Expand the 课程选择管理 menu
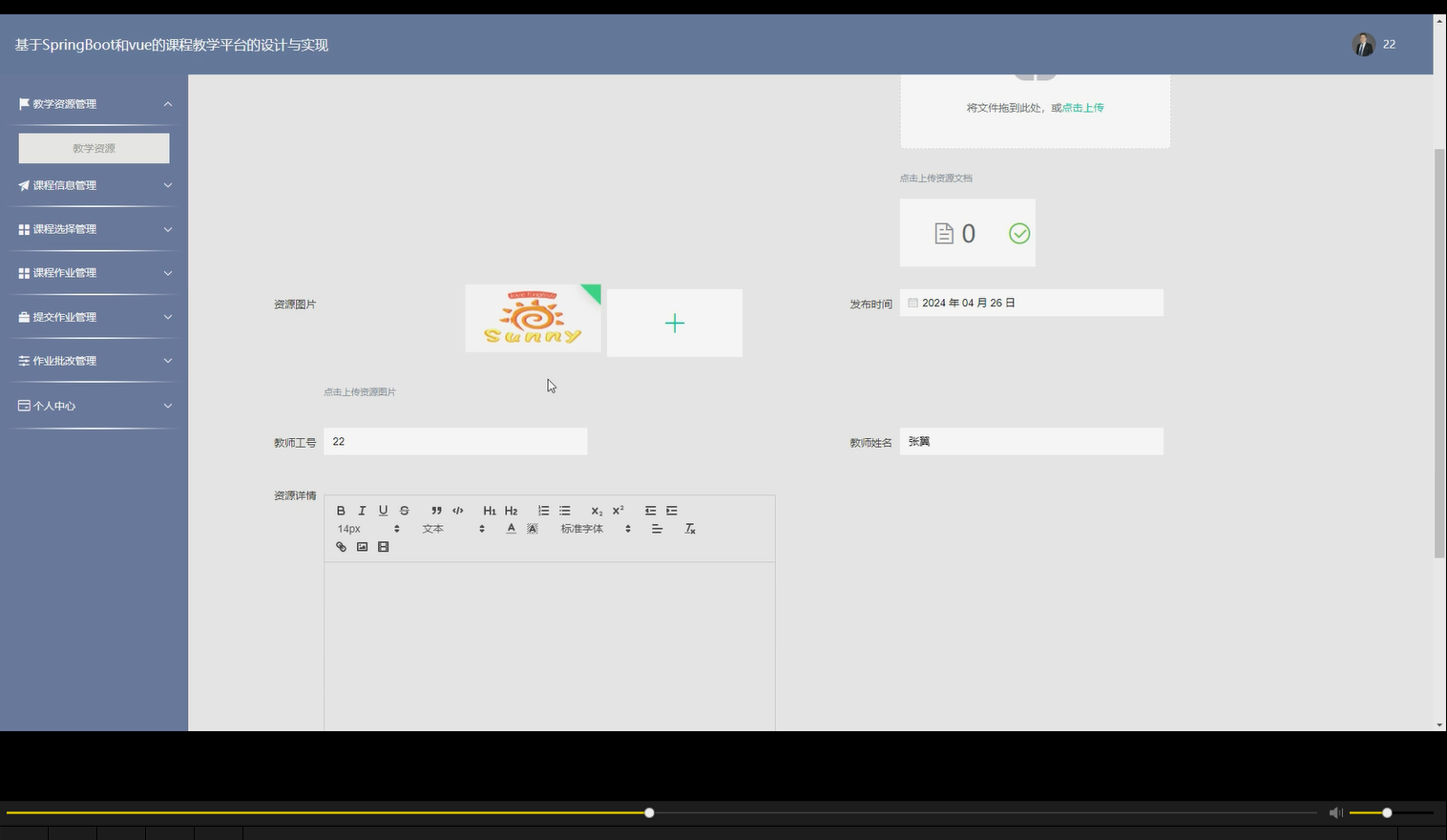This screenshot has height=840, width=1447. (94, 229)
